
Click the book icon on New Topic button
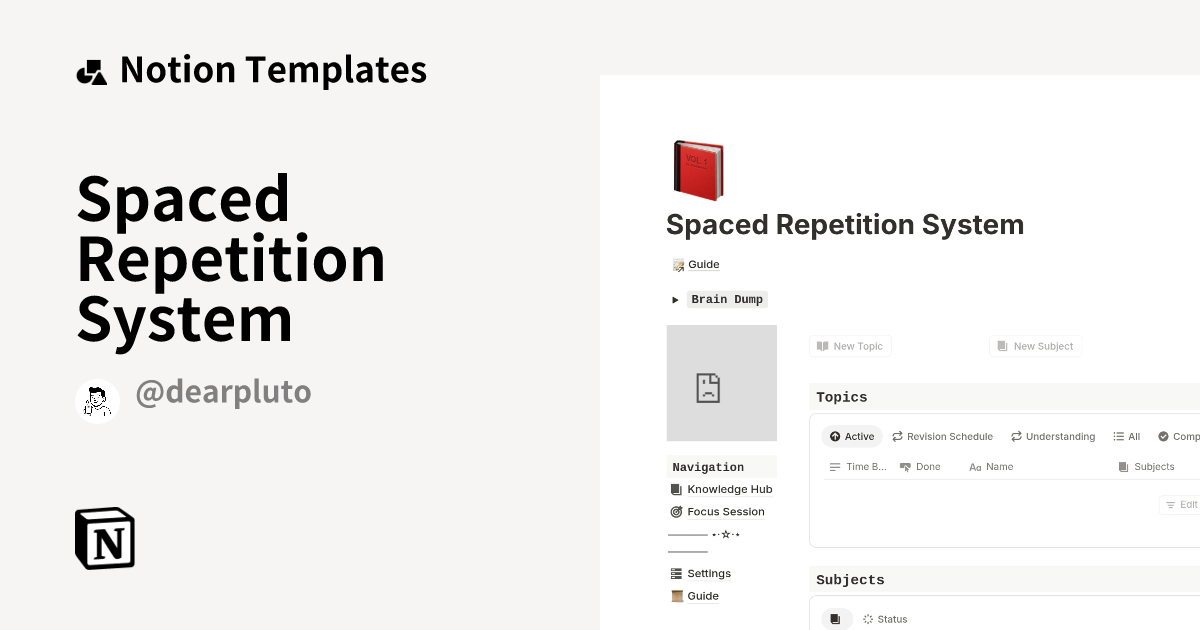click(823, 345)
